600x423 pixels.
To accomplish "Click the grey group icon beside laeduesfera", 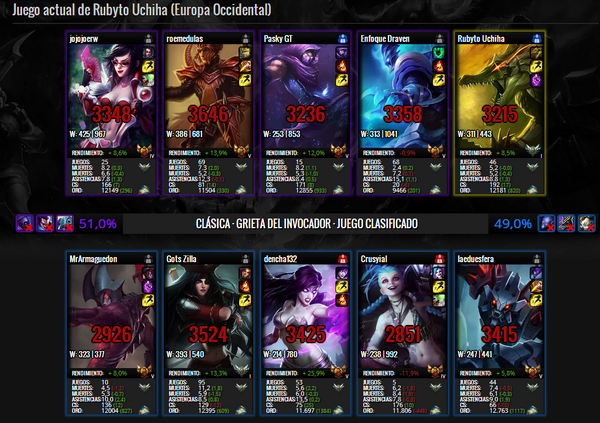I will click(x=536, y=259).
